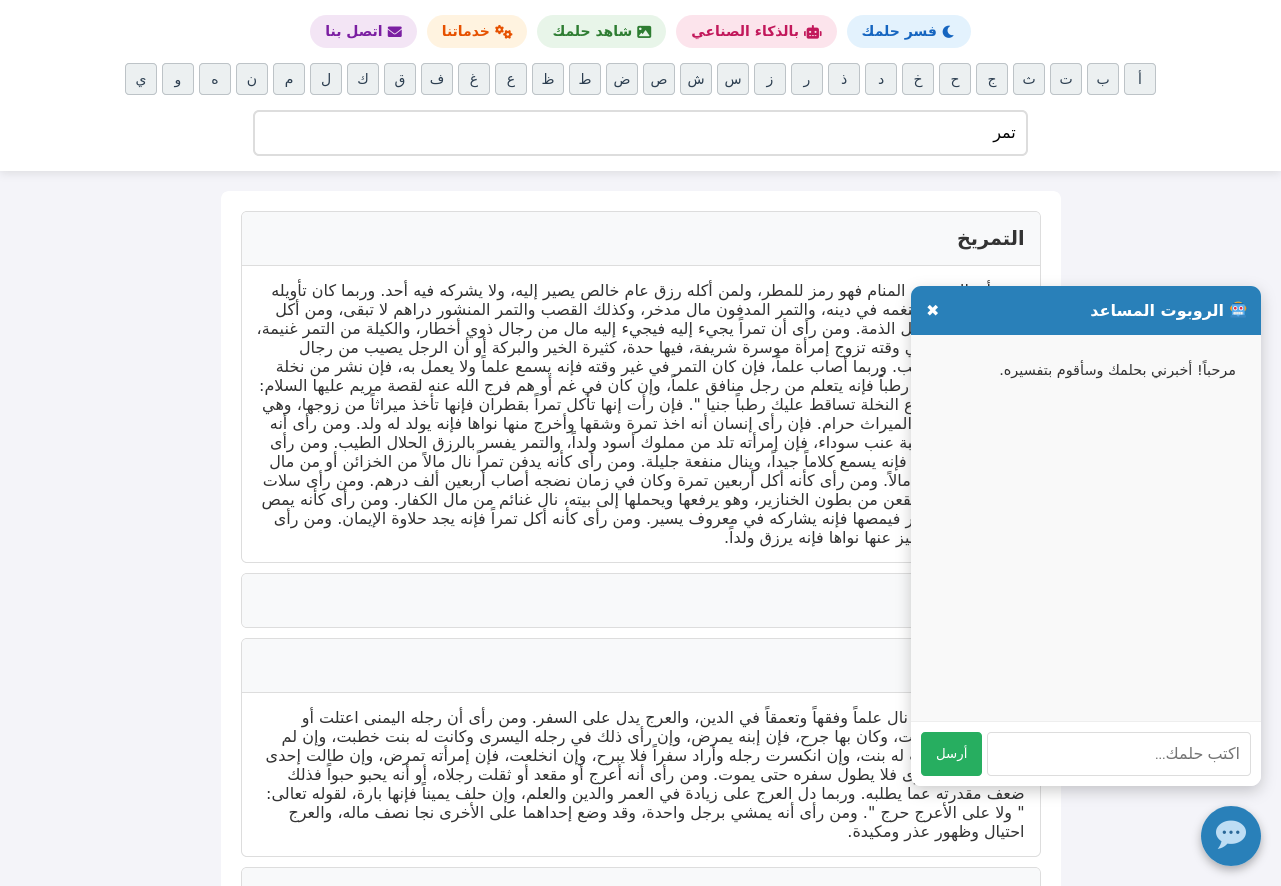The width and height of the screenshot is (1281, 886).
Task: Click the بالذكاء الصناعي navigation tab
Action: click(x=756, y=31)
